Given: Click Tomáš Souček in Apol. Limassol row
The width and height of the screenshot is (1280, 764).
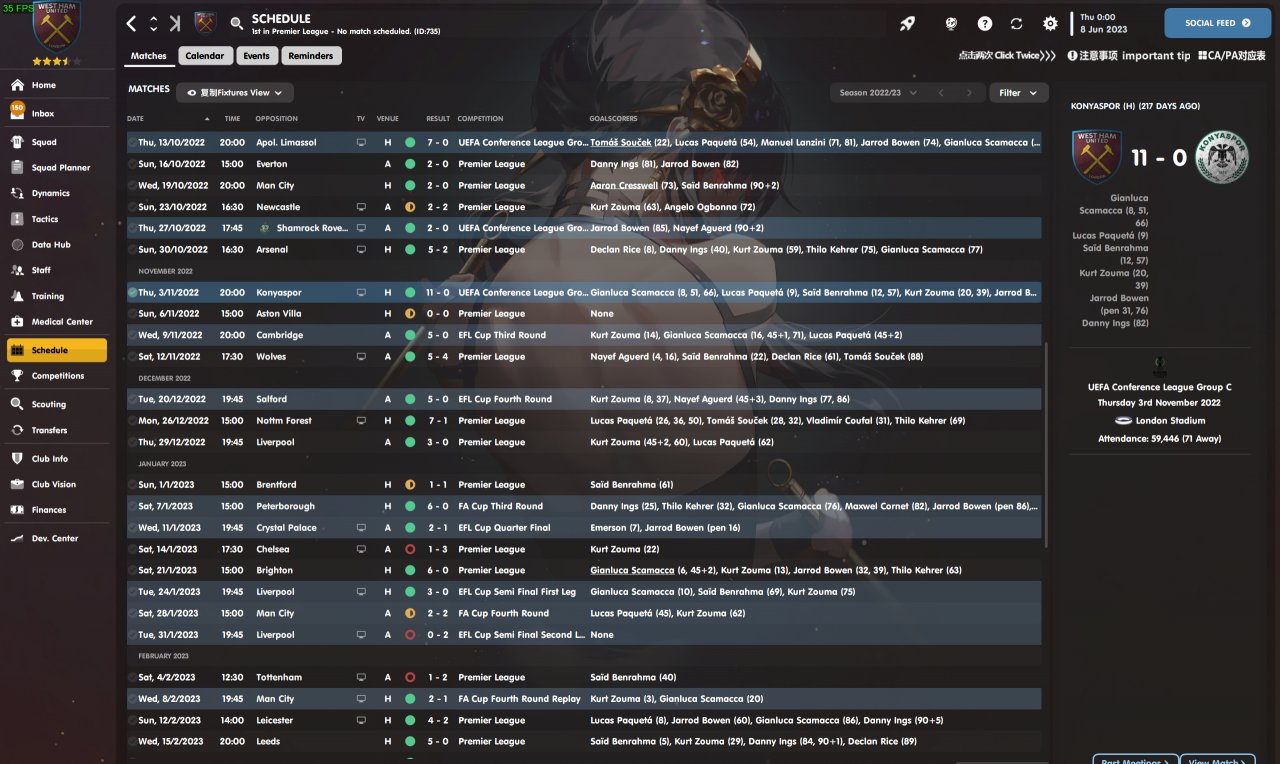Looking at the screenshot, I should tap(621, 143).
